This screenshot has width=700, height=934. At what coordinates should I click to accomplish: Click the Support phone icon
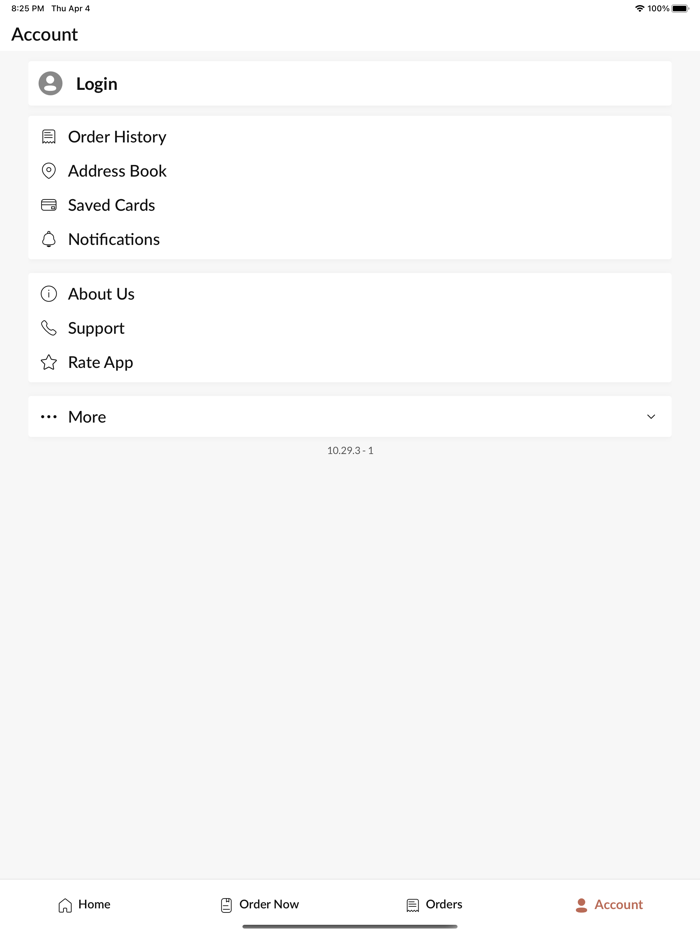tap(49, 328)
